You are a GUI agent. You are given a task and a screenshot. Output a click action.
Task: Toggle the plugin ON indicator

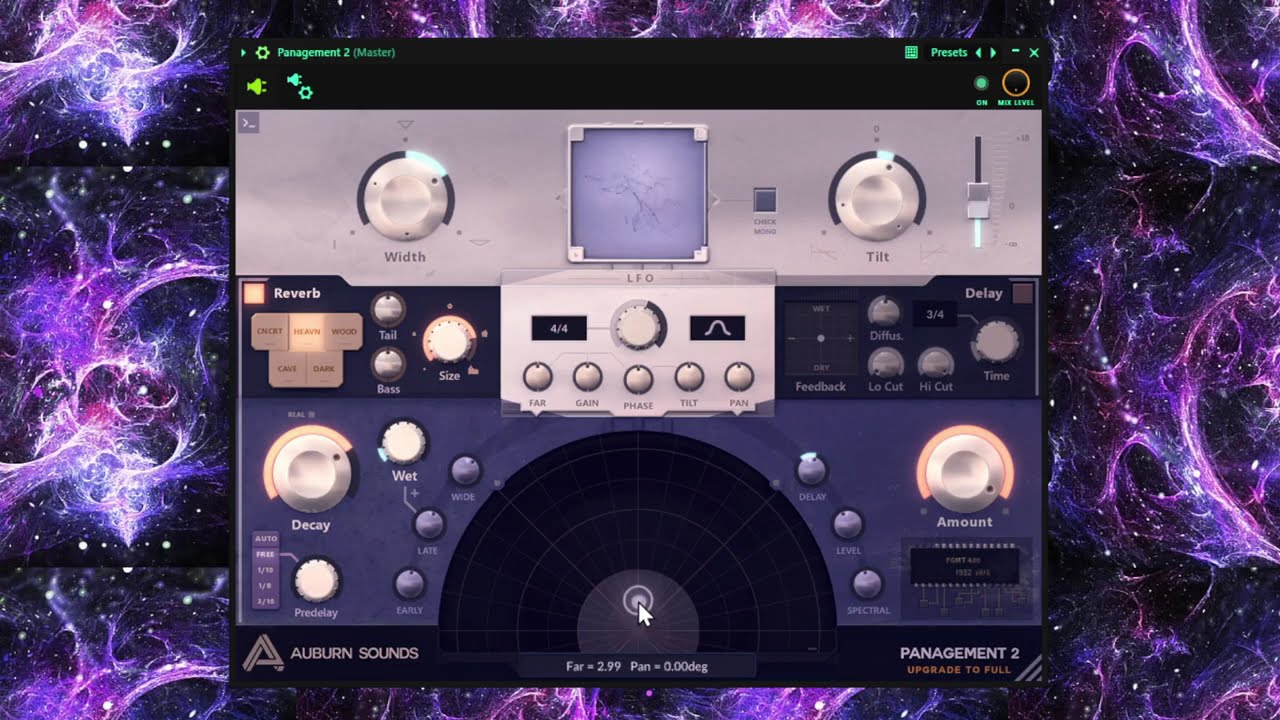click(981, 83)
